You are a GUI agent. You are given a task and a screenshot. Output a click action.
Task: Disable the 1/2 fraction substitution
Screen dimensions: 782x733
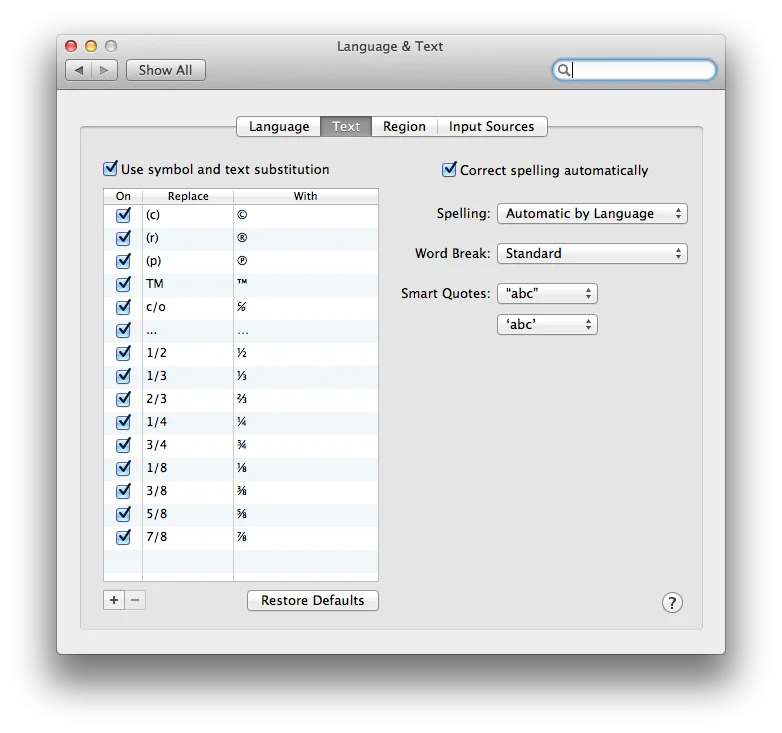pos(123,353)
